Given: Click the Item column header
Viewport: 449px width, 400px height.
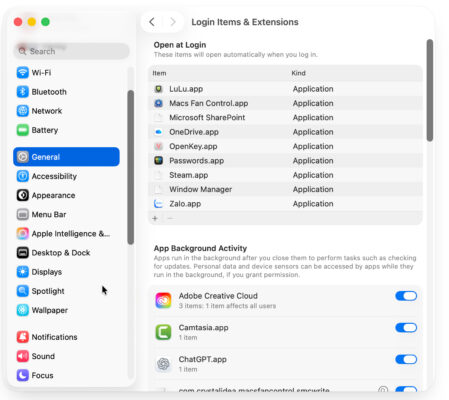Looking at the screenshot, I should tap(159, 73).
